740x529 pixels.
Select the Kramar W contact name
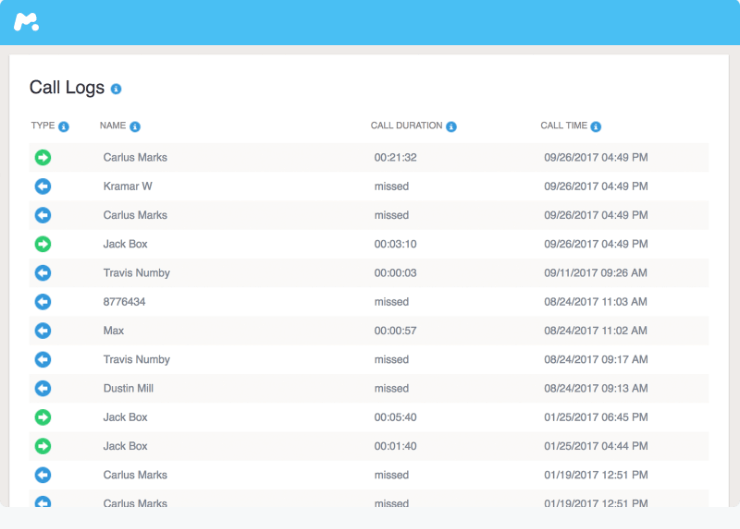127,187
